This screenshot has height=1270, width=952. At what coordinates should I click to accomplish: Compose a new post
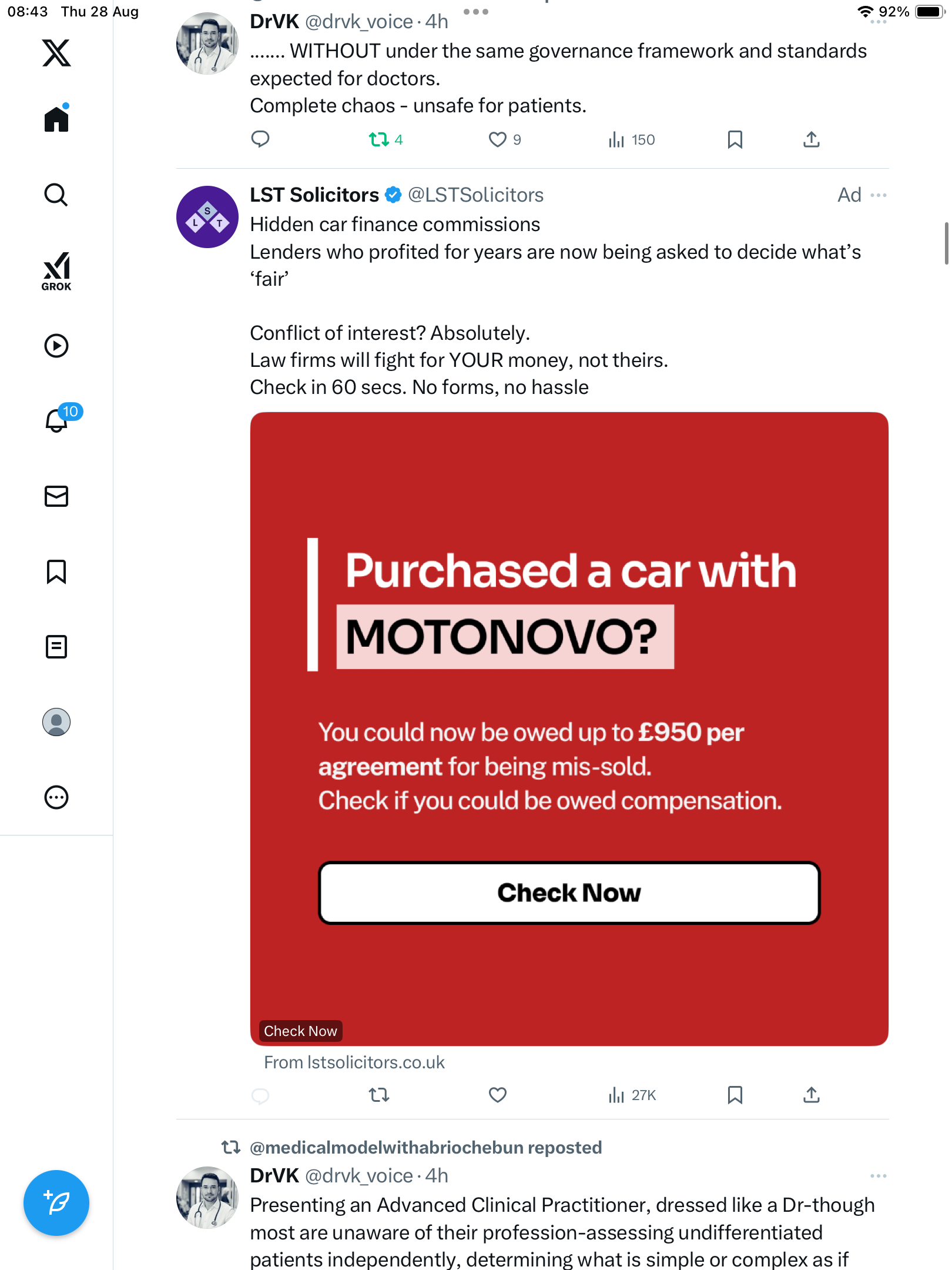(56, 1203)
